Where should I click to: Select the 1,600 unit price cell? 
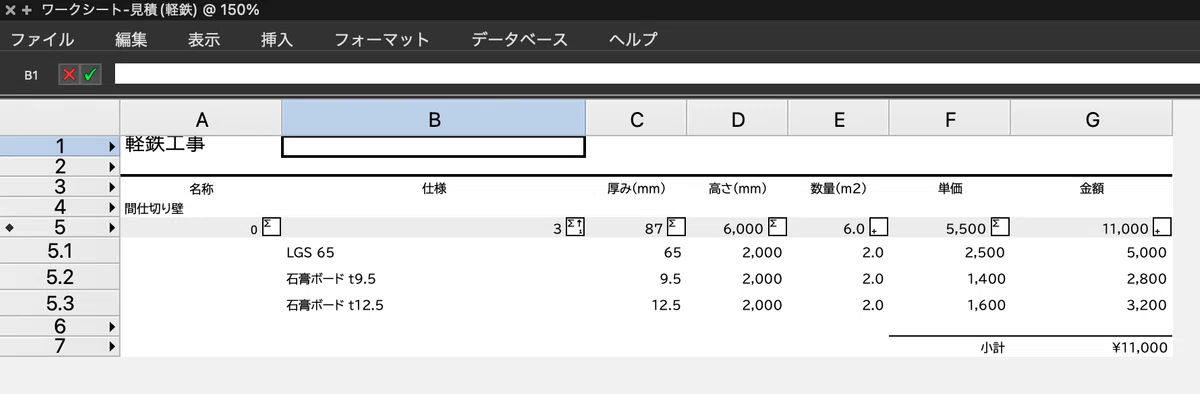tap(949, 304)
